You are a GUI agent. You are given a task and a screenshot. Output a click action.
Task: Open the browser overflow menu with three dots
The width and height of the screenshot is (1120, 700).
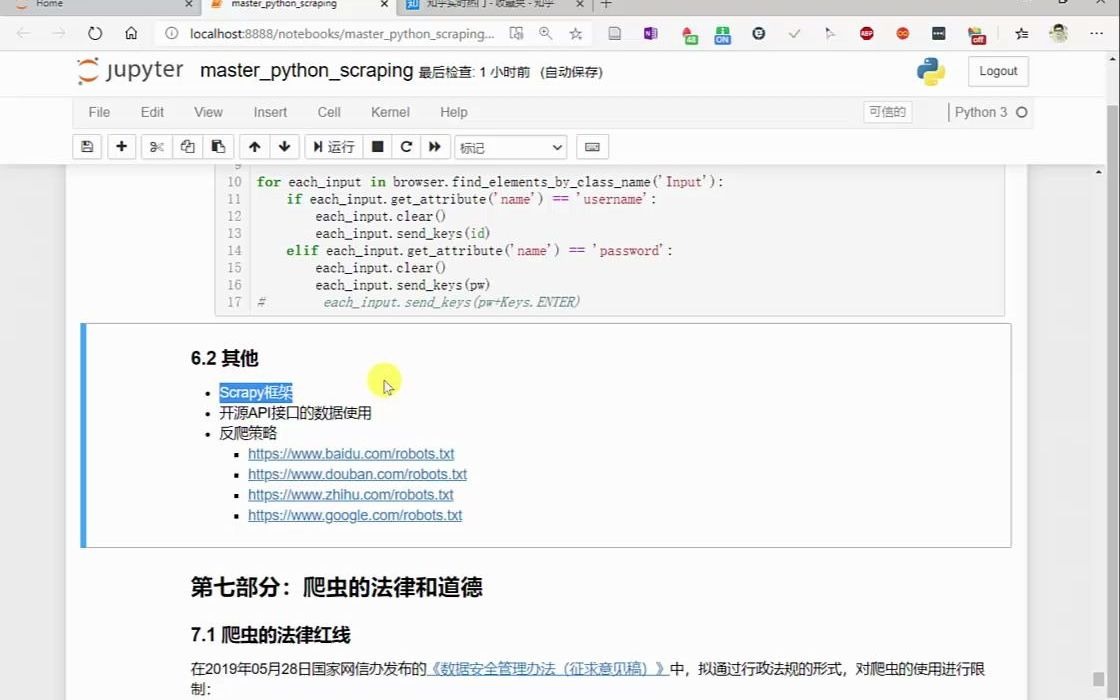click(x=1097, y=33)
